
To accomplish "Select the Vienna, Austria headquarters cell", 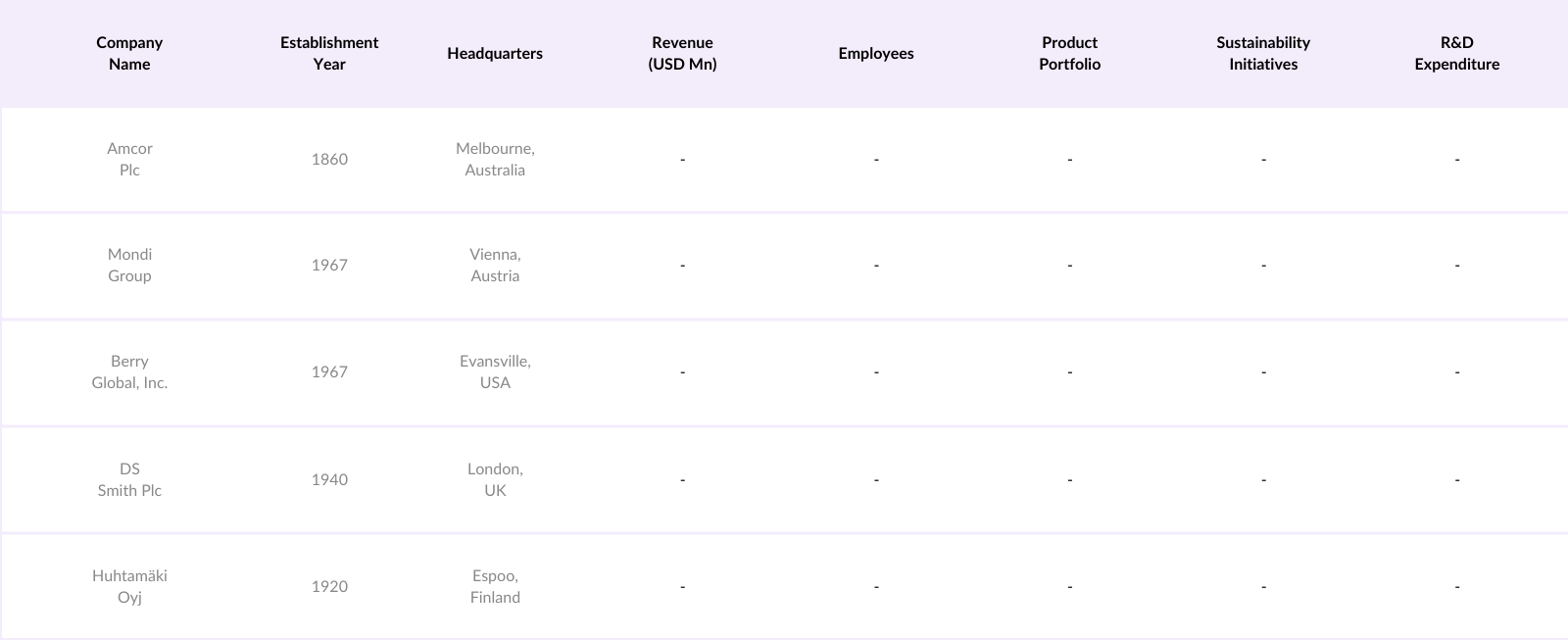I will click(495, 265).
